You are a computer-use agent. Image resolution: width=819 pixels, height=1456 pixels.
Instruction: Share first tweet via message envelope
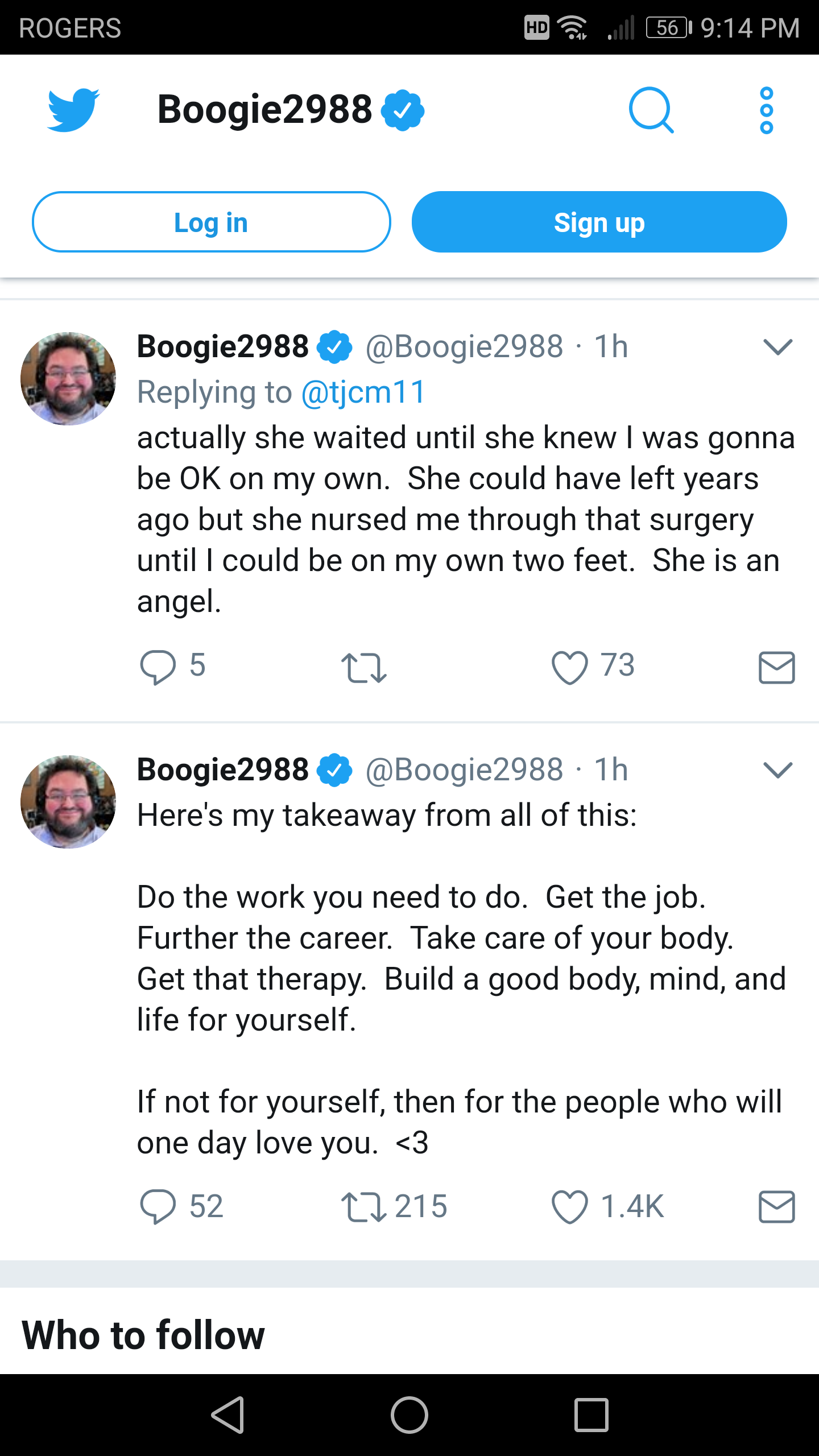776,667
